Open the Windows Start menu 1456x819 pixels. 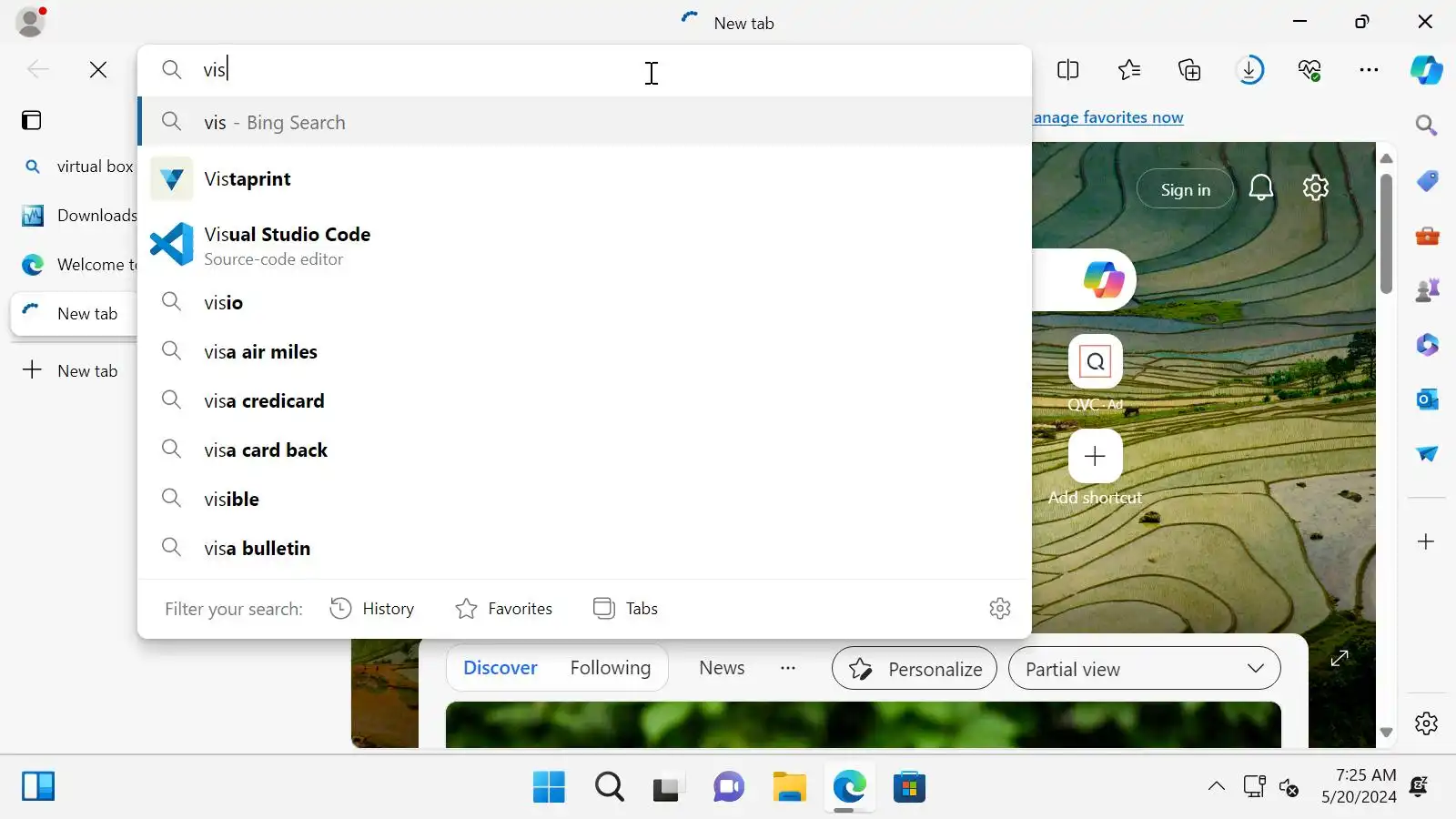click(x=549, y=787)
